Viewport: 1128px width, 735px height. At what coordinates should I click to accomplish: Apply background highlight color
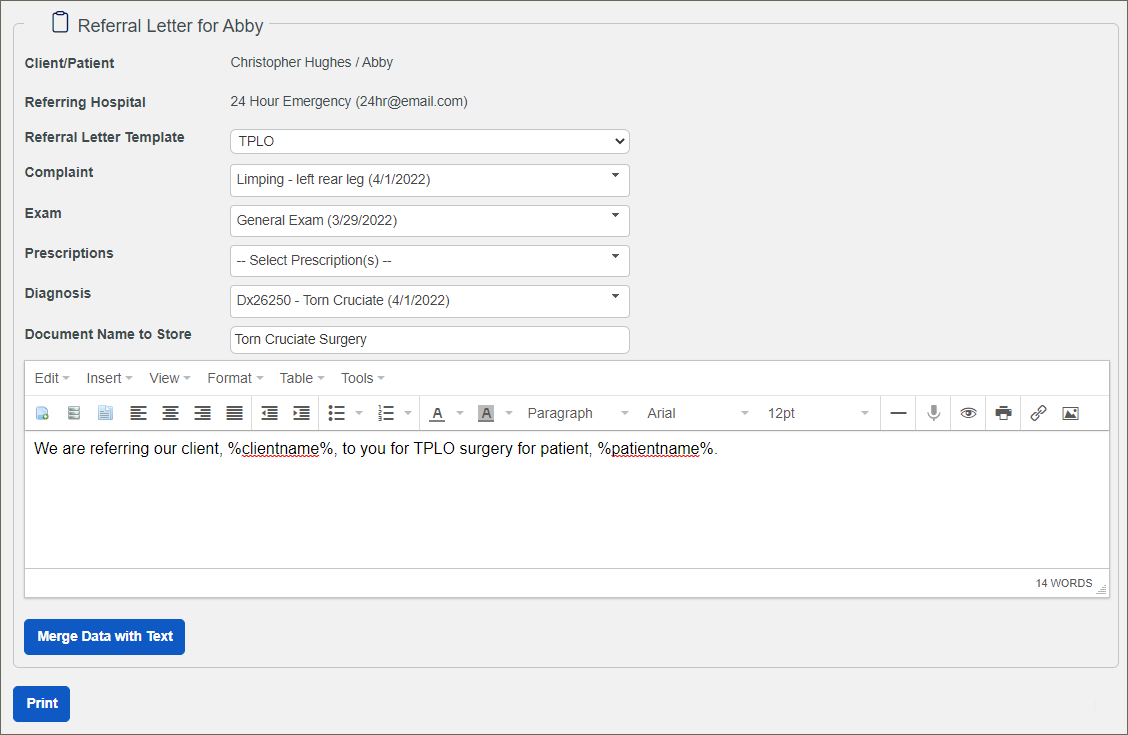click(x=486, y=414)
